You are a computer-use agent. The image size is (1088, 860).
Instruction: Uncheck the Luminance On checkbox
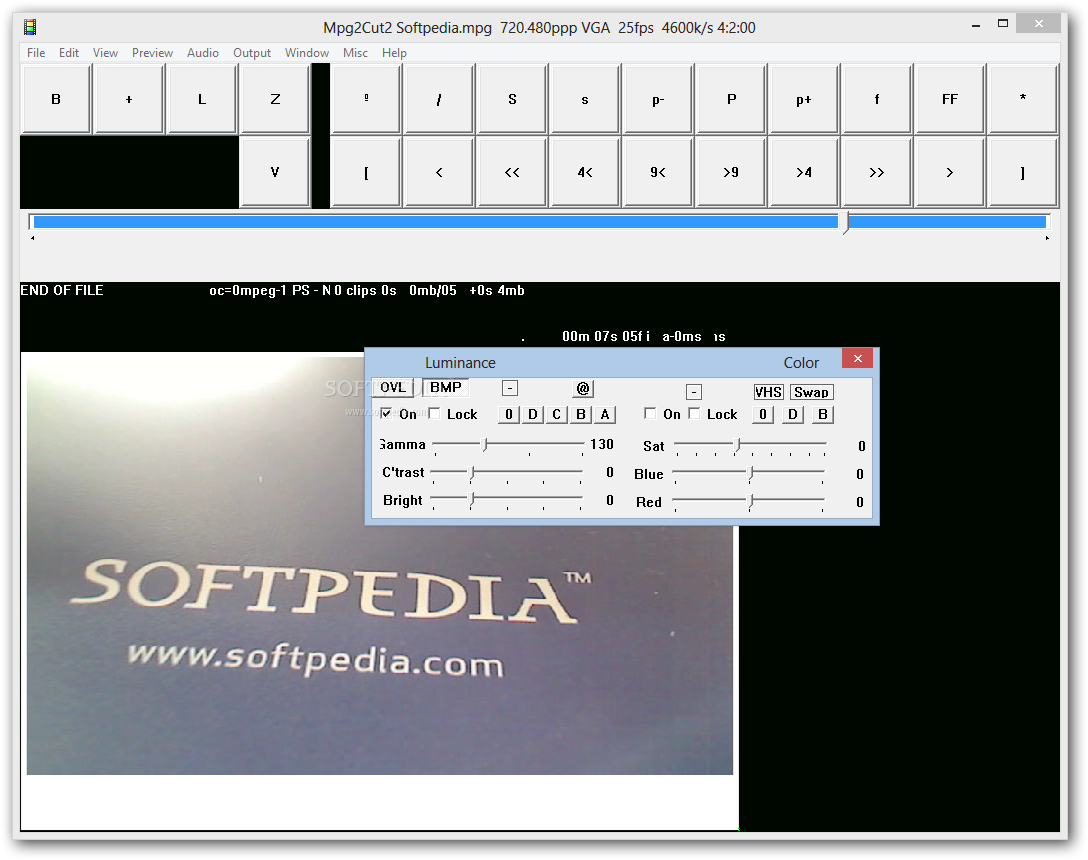tap(386, 414)
